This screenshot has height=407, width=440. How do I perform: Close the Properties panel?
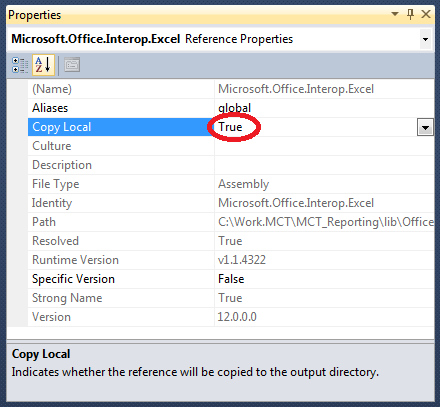pos(426,14)
